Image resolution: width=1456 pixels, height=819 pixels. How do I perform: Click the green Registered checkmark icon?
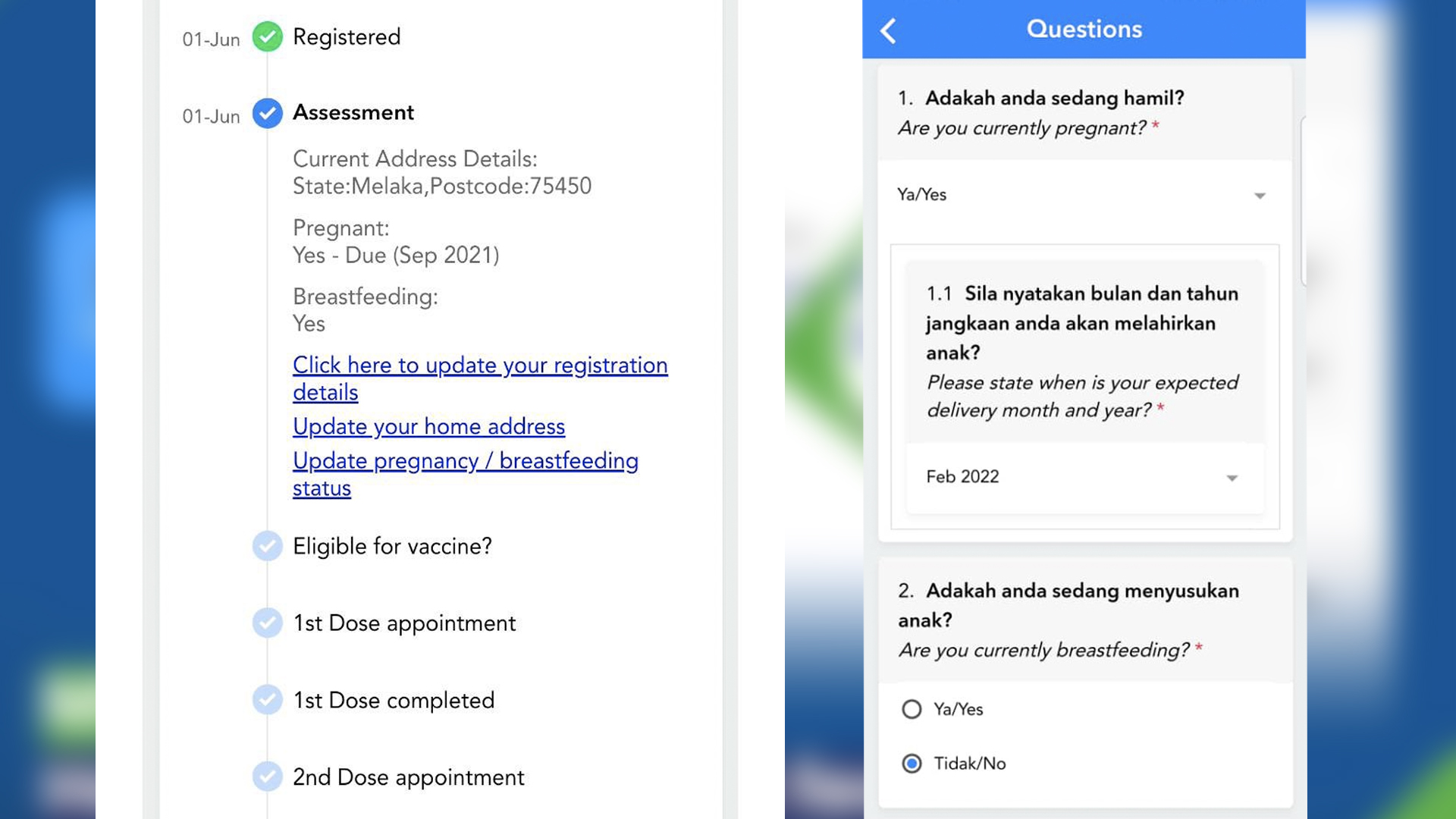coord(267,36)
